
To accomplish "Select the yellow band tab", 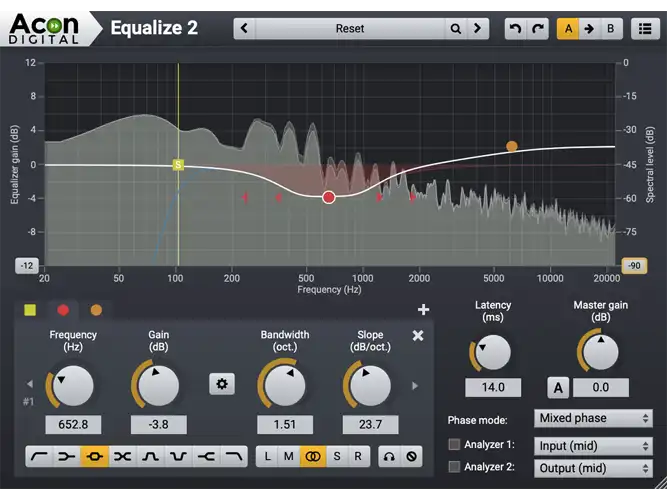I will (x=30, y=310).
